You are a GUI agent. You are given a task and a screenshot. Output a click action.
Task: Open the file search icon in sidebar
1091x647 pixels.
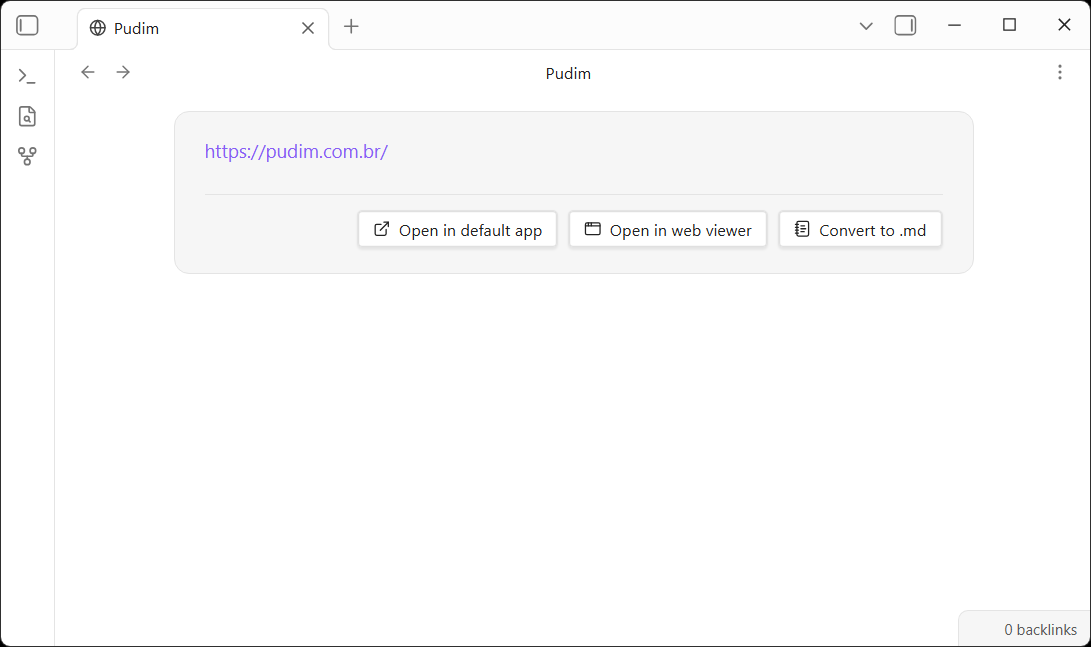pyautogui.click(x=27, y=116)
